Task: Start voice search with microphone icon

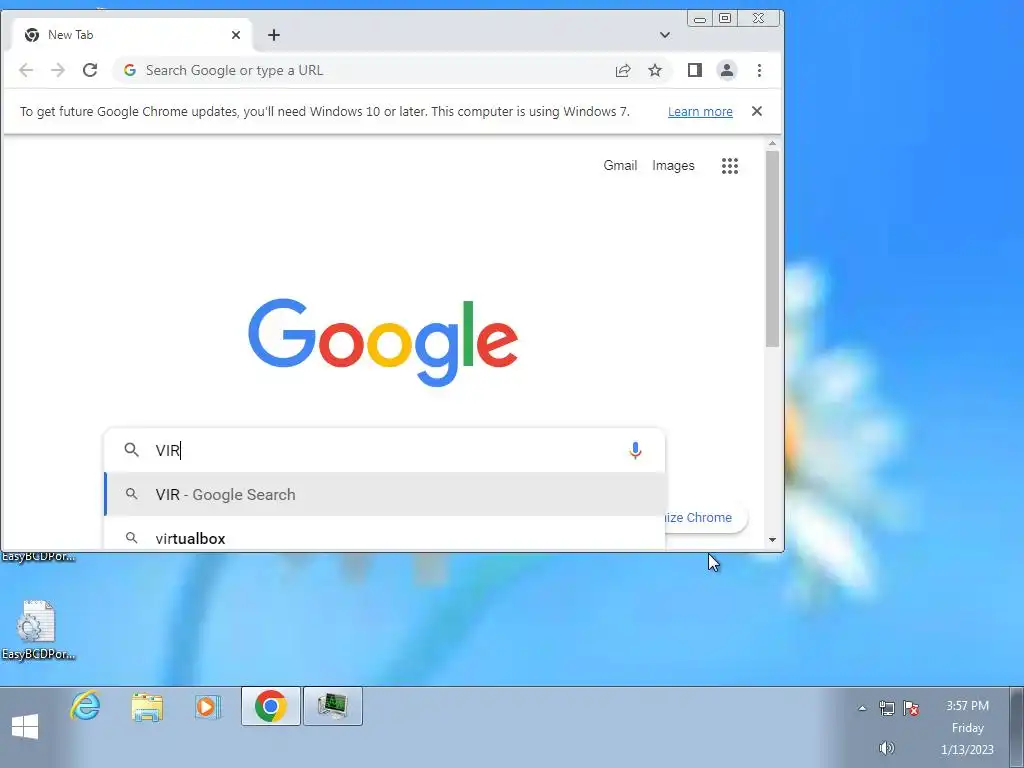Action: (x=635, y=450)
